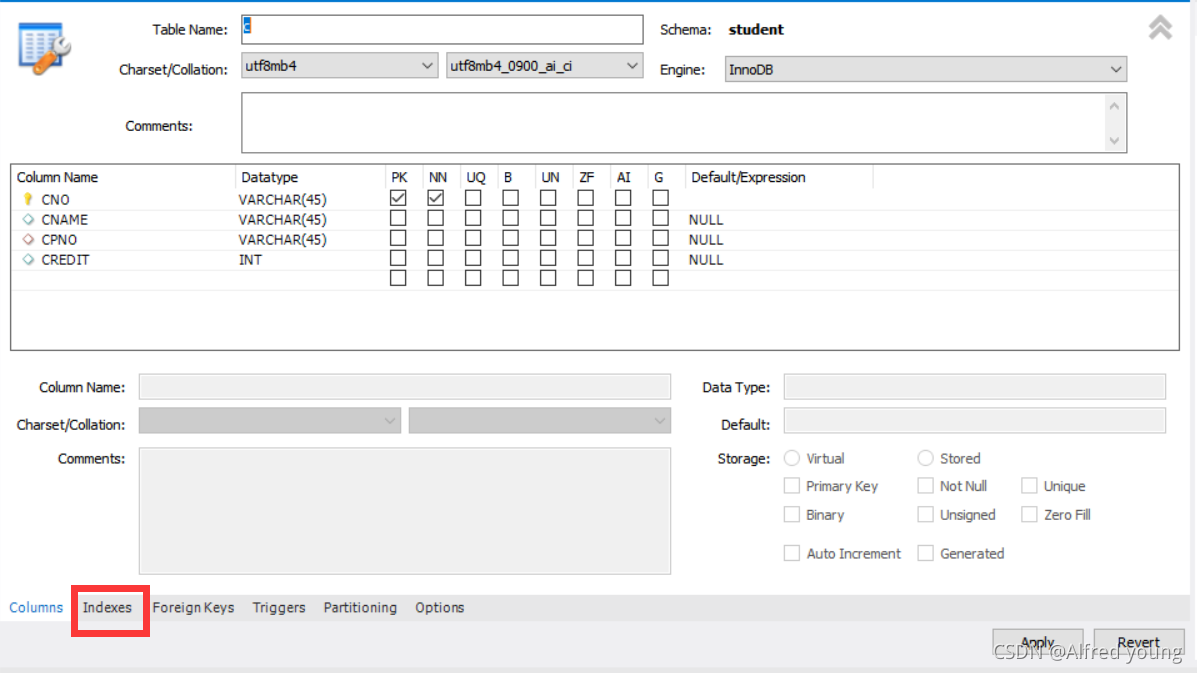This screenshot has width=1197, height=673.
Task: Tick the Binary detail checkbox
Action: [x=792, y=514]
